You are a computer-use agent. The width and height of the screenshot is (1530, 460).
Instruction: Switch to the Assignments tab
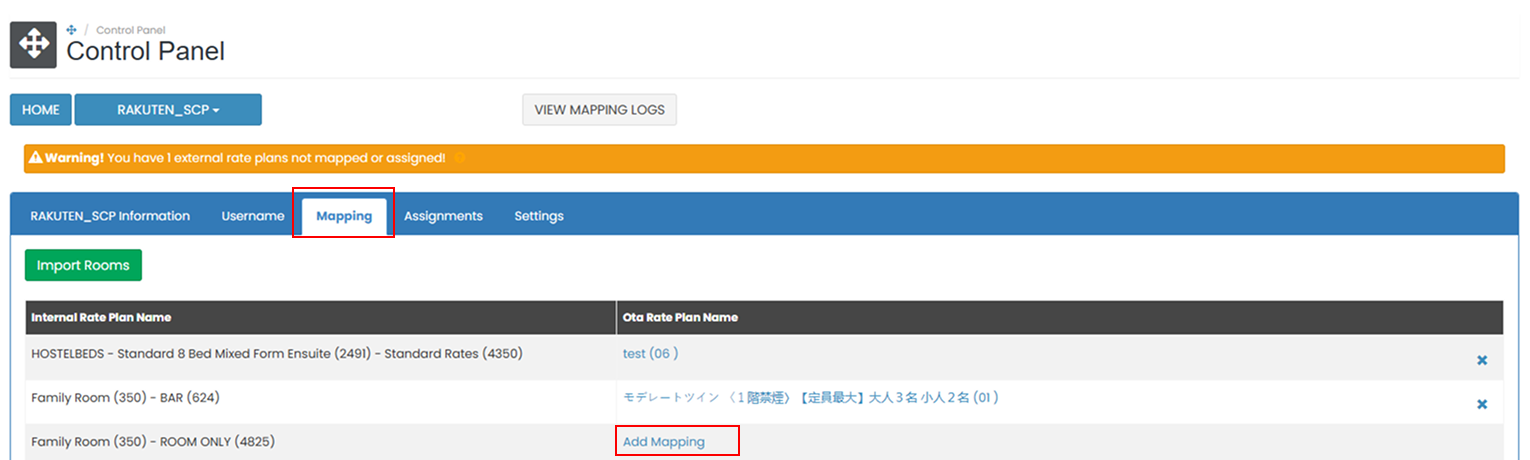[x=443, y=216]
